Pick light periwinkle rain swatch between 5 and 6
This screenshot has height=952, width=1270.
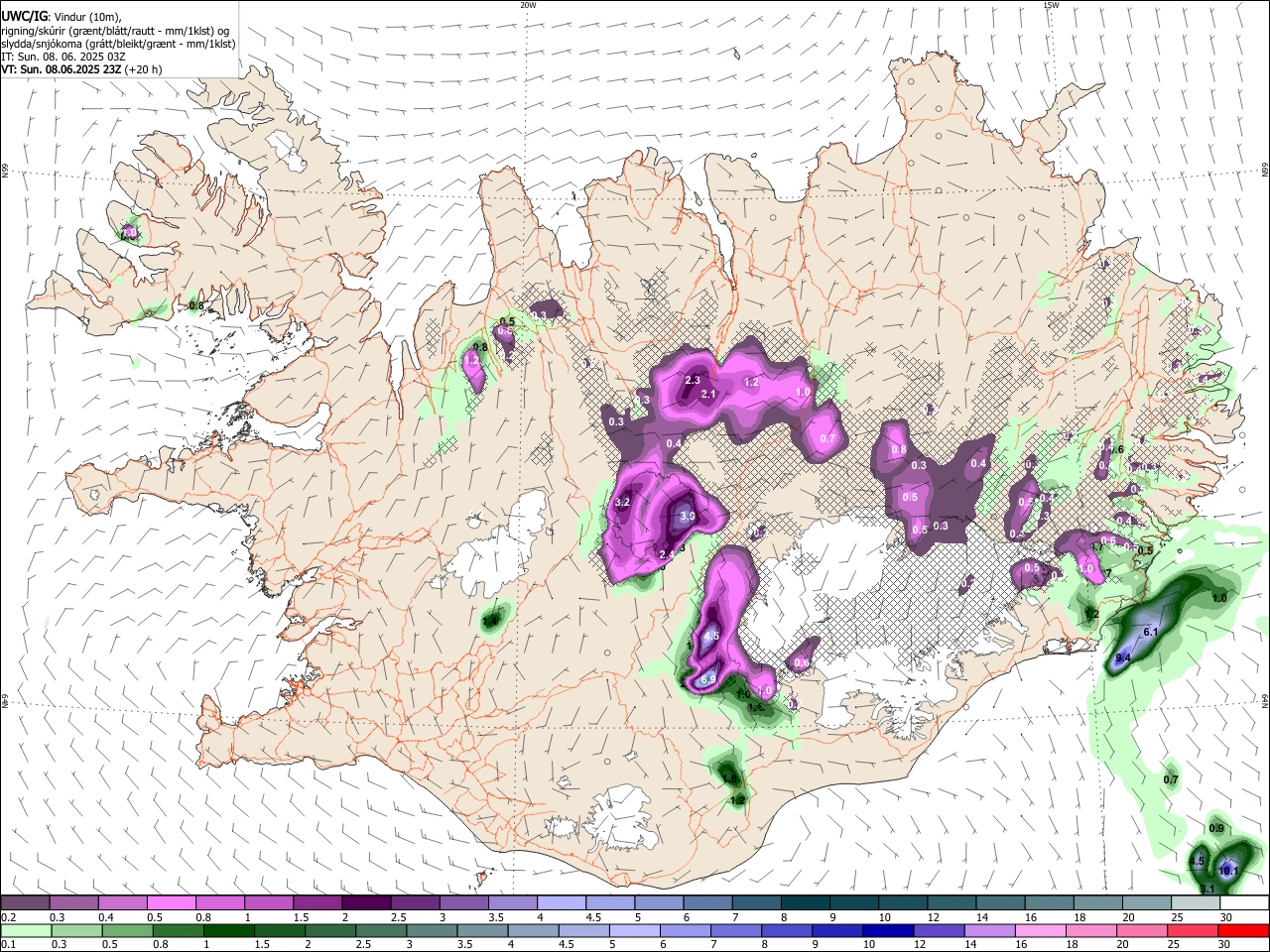pos(634,930)
